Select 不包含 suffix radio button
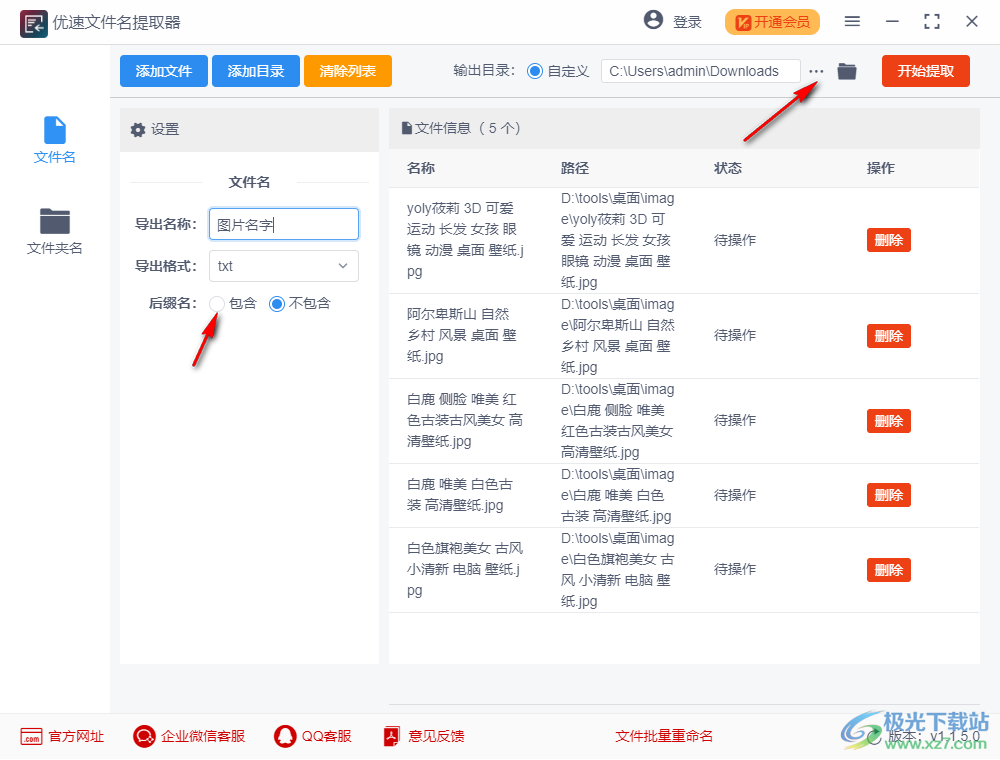The height and width of the screenshot is (760, 1000). coord(277,304)
